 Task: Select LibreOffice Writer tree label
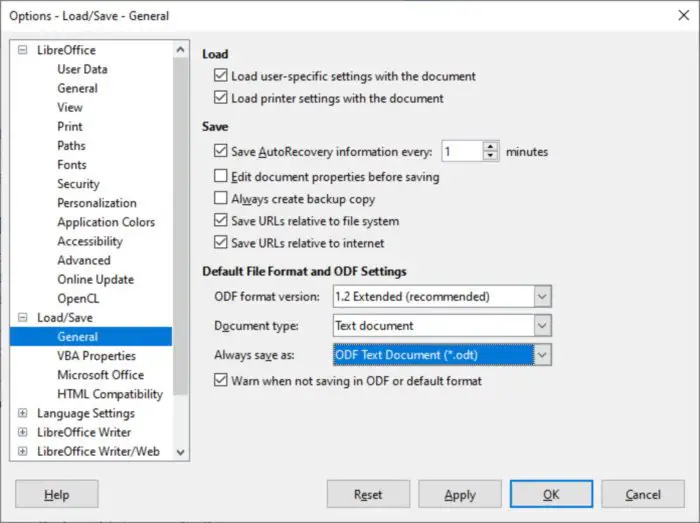(84, 432)
